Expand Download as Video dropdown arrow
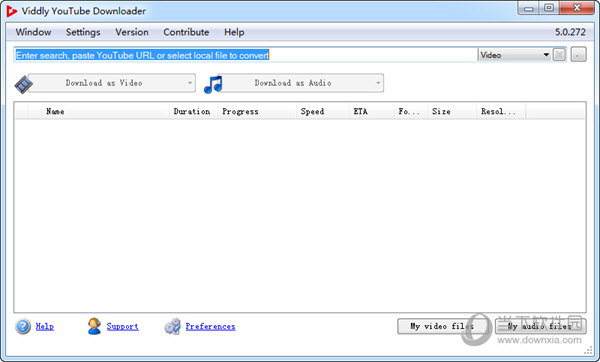This screenshot has height=362, width=600. (190, 83)
